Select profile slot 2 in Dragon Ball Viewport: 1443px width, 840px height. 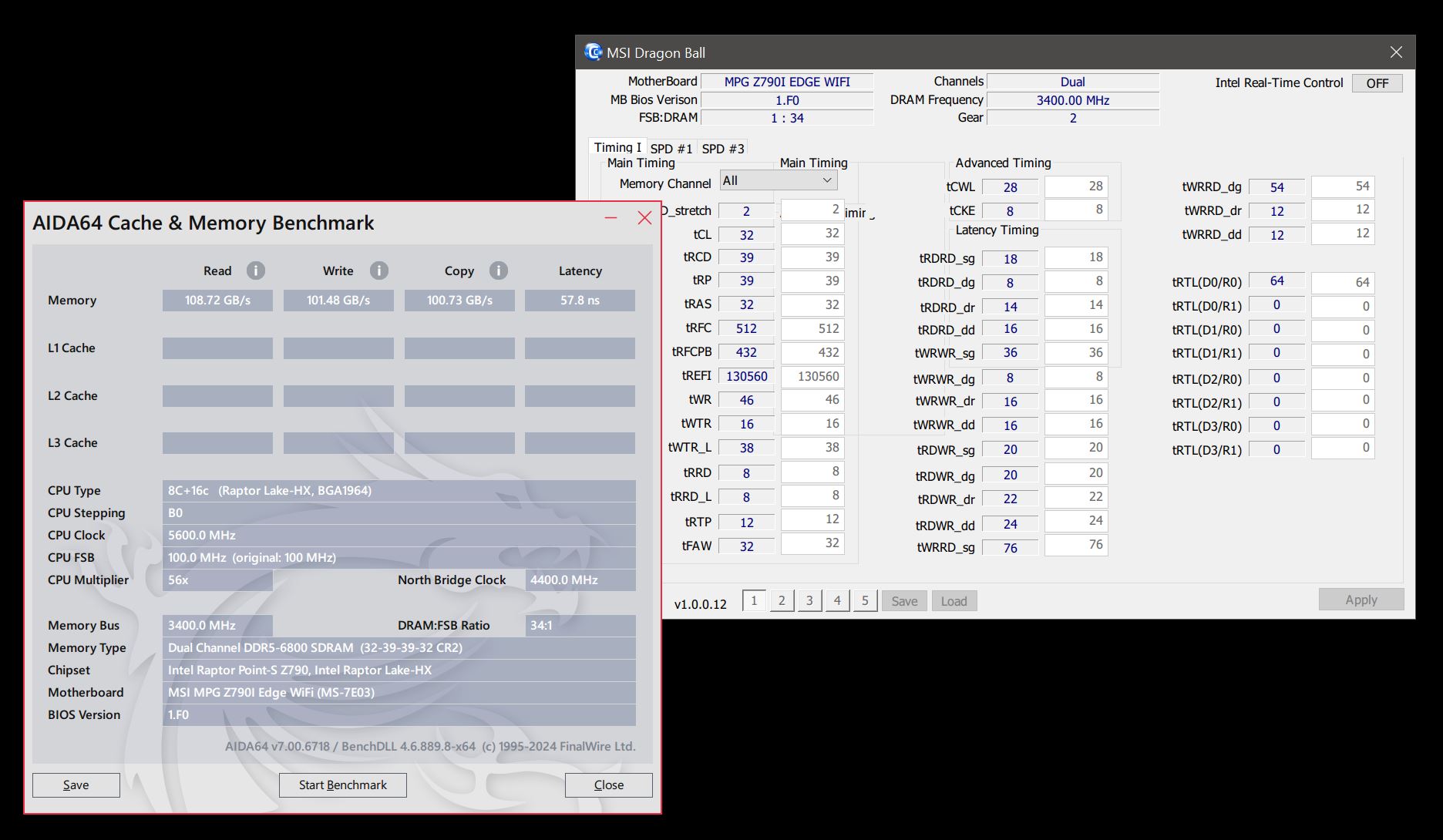[782, 600]
